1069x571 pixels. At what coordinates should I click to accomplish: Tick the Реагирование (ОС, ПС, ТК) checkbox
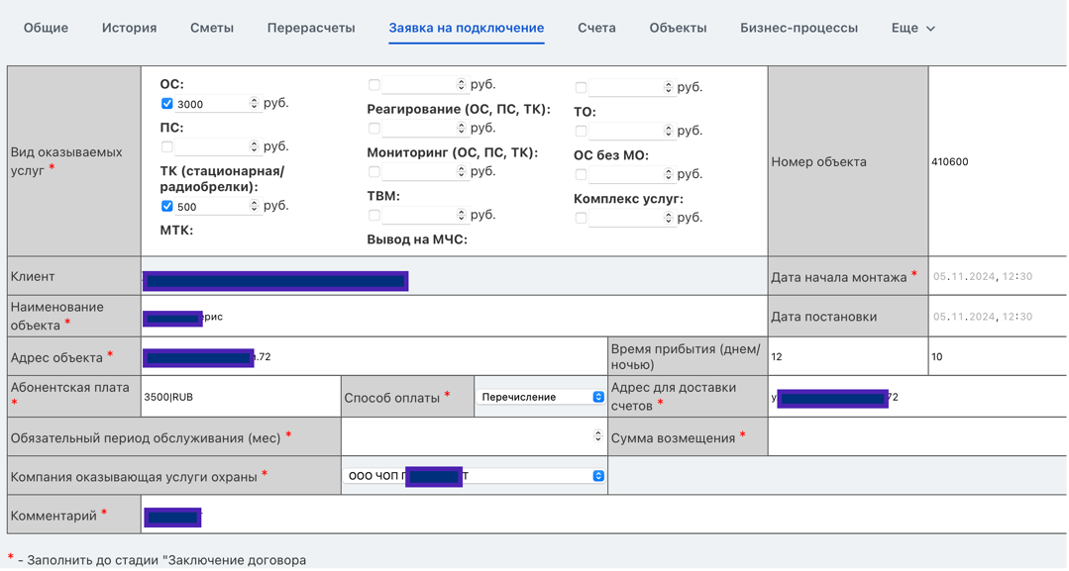pos(374,128)
